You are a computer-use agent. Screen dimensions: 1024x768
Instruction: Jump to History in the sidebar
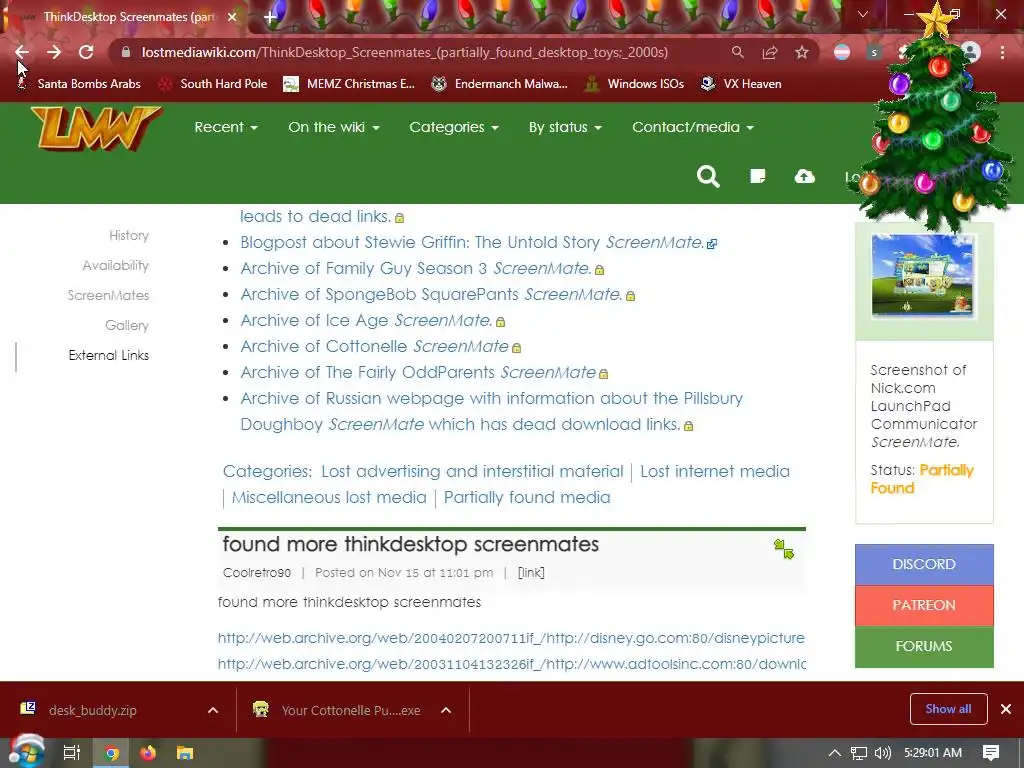(129, 235)
